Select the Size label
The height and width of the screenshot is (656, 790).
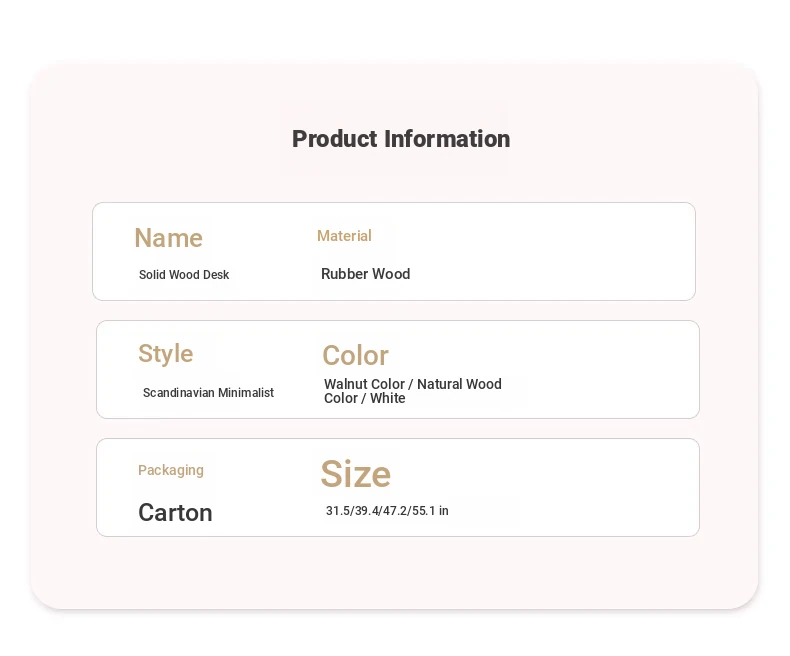(x=356, y=474)
